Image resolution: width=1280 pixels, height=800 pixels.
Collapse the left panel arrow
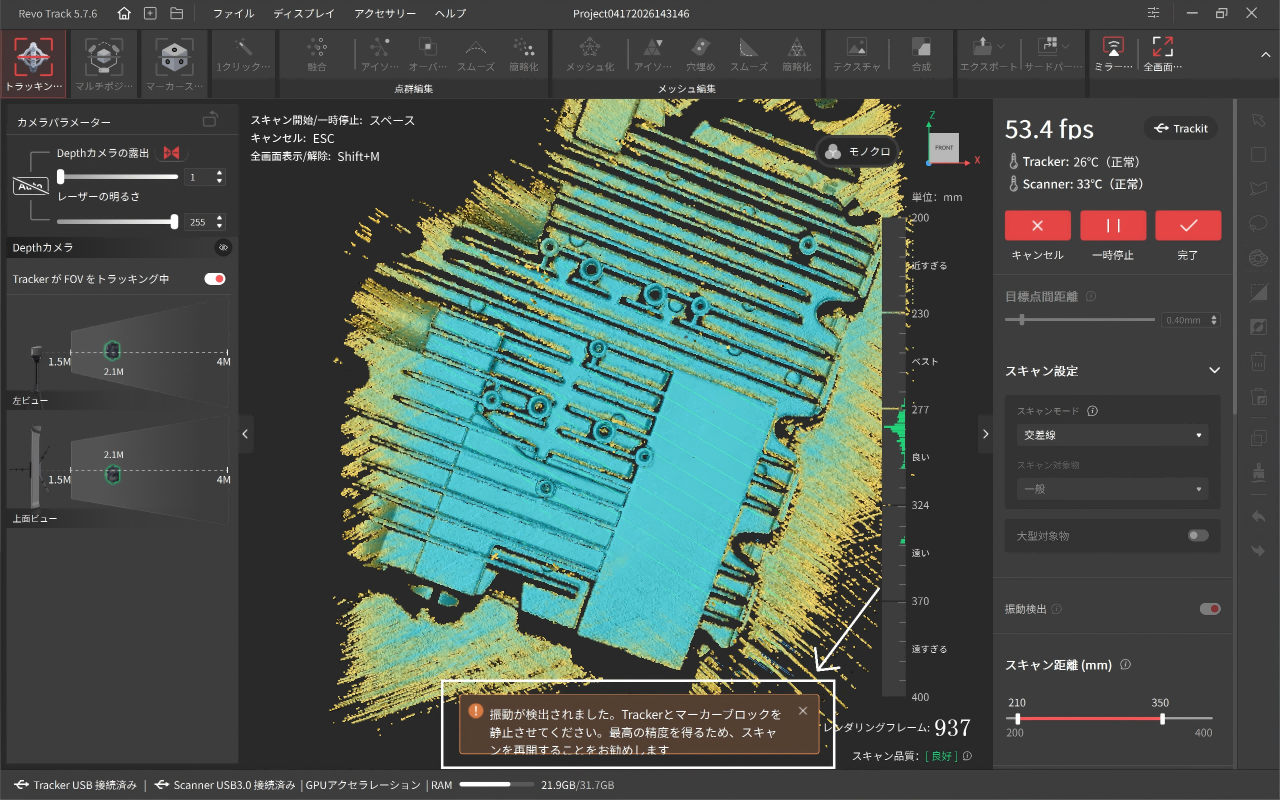click(x=246, y=434)
